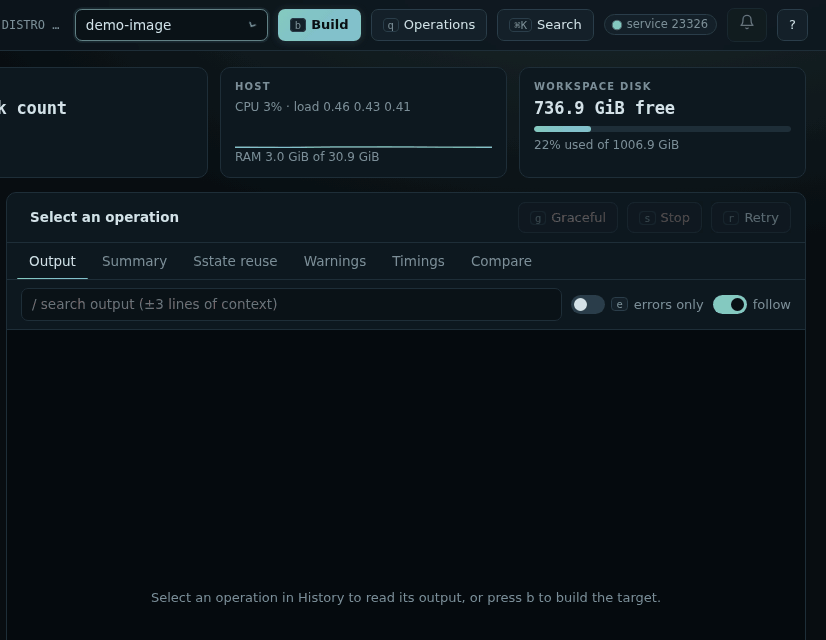
Task: Click the r key badge on Retry
Action: point(731,218)
